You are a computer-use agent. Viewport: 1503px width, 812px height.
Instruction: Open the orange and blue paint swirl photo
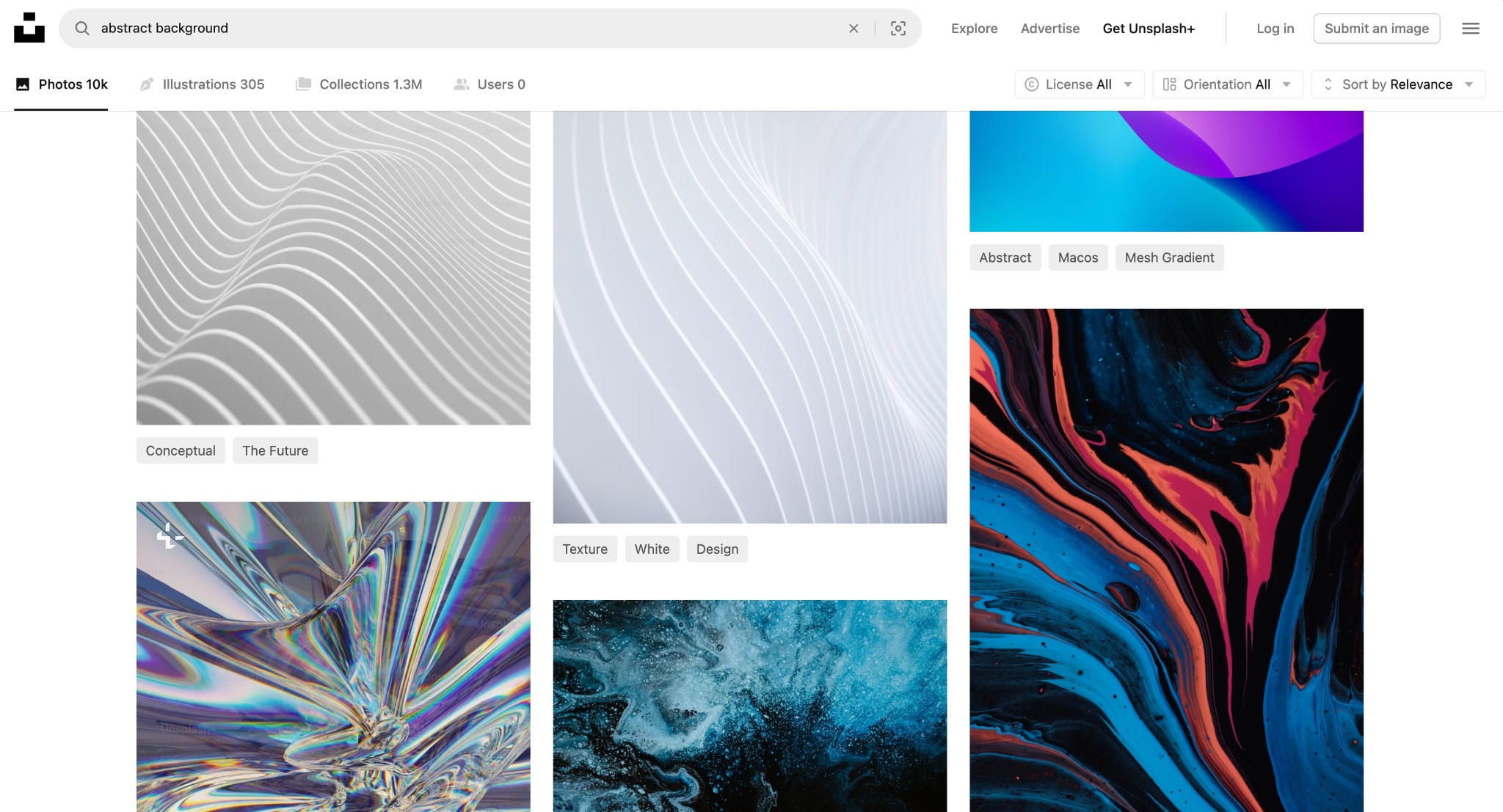pos(1166,557)
